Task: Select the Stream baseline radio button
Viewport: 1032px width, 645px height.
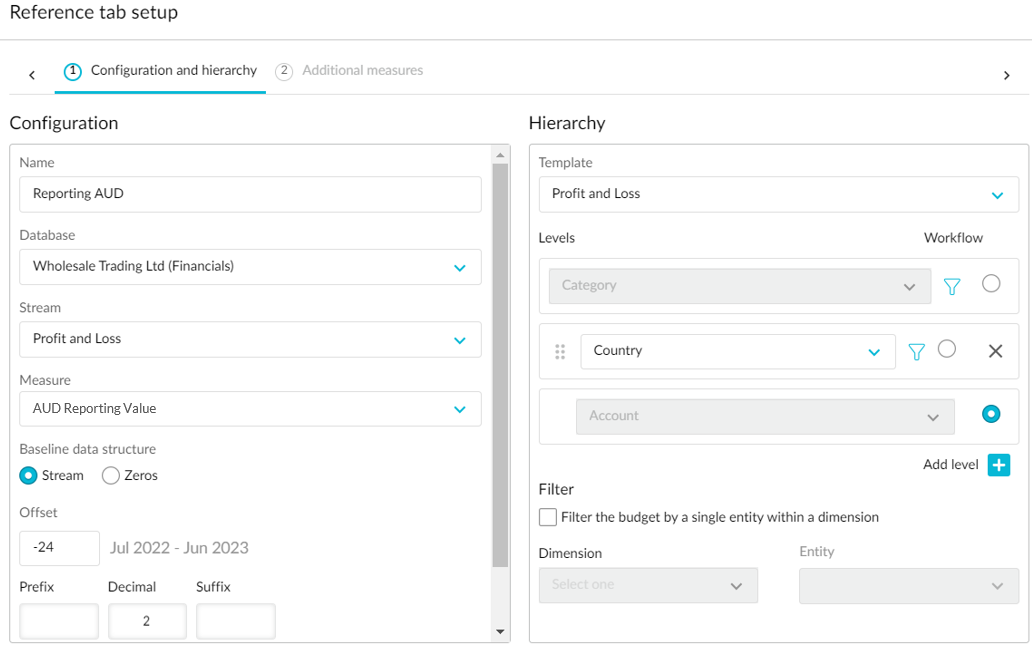Action: click(x=29, y=476)
